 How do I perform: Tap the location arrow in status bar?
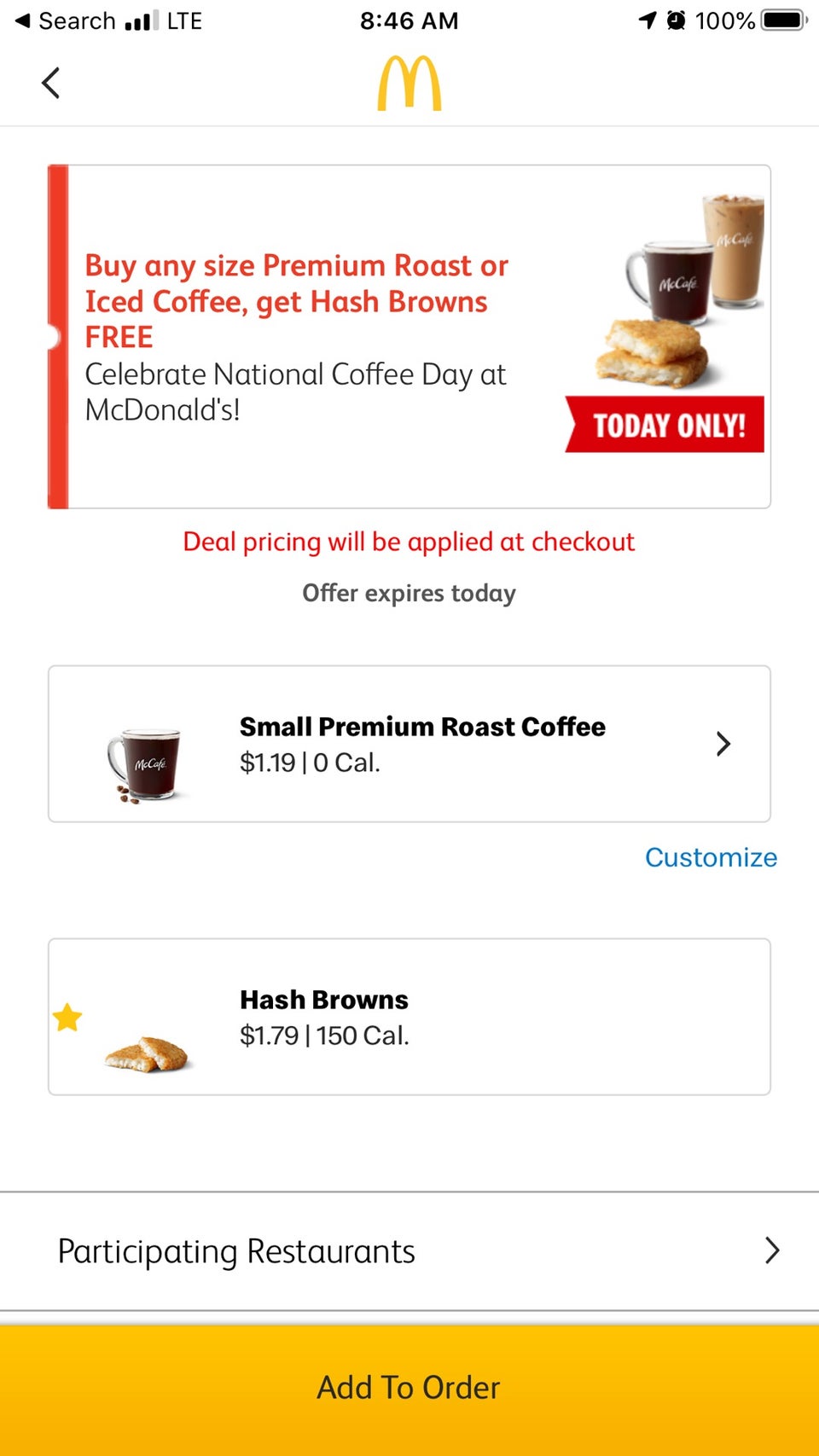pos(648,20)
